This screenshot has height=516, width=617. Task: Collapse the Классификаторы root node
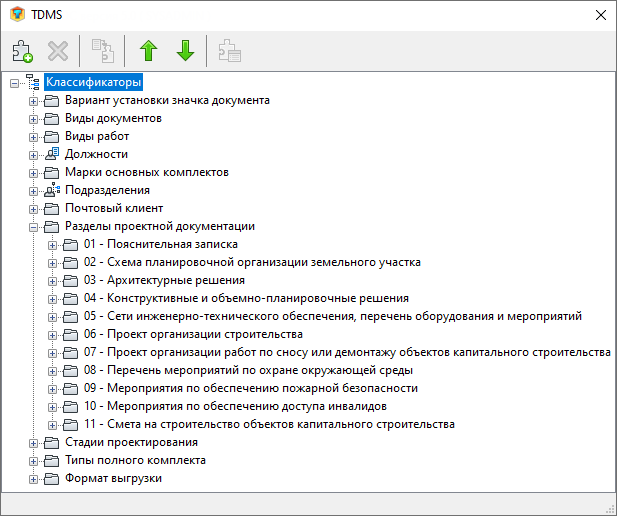point(14,83)
